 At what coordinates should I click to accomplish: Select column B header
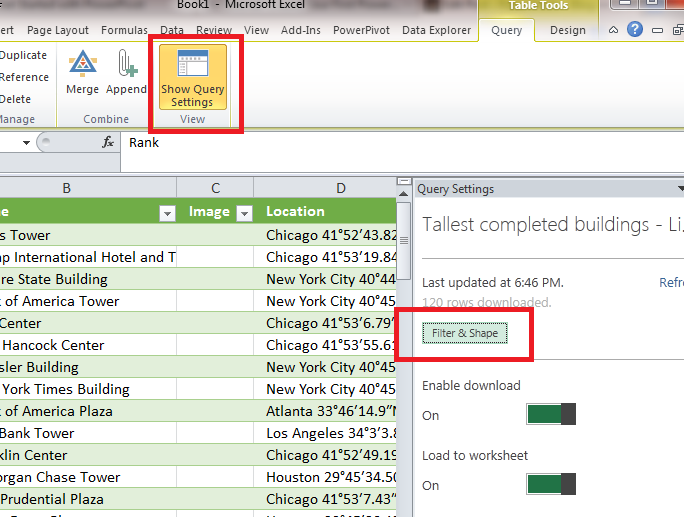pos(88,188)
